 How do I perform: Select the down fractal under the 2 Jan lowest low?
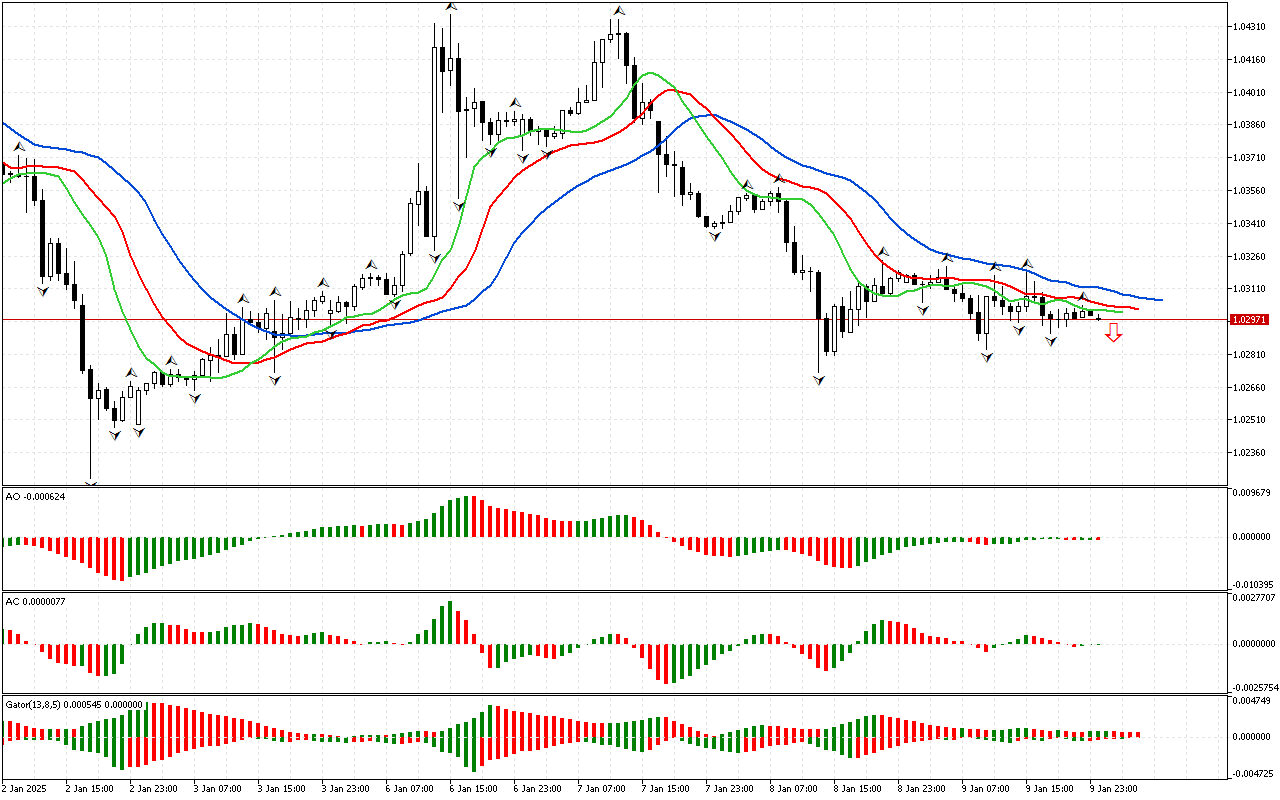[x=91, y=484]
